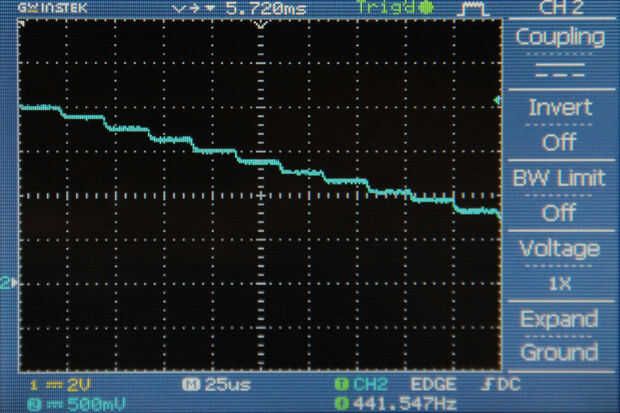Click the horizontal position arrow icon

click(x=195, y=8)
